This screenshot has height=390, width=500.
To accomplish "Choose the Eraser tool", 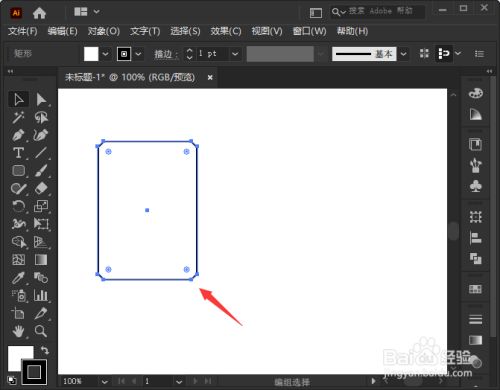I will pos(41,189).
